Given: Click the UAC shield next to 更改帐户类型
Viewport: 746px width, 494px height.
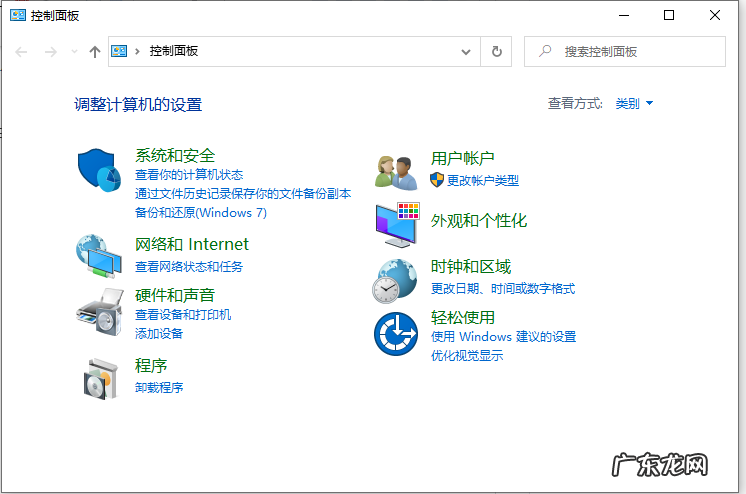Looking at the screenshot, I should 436,180.
